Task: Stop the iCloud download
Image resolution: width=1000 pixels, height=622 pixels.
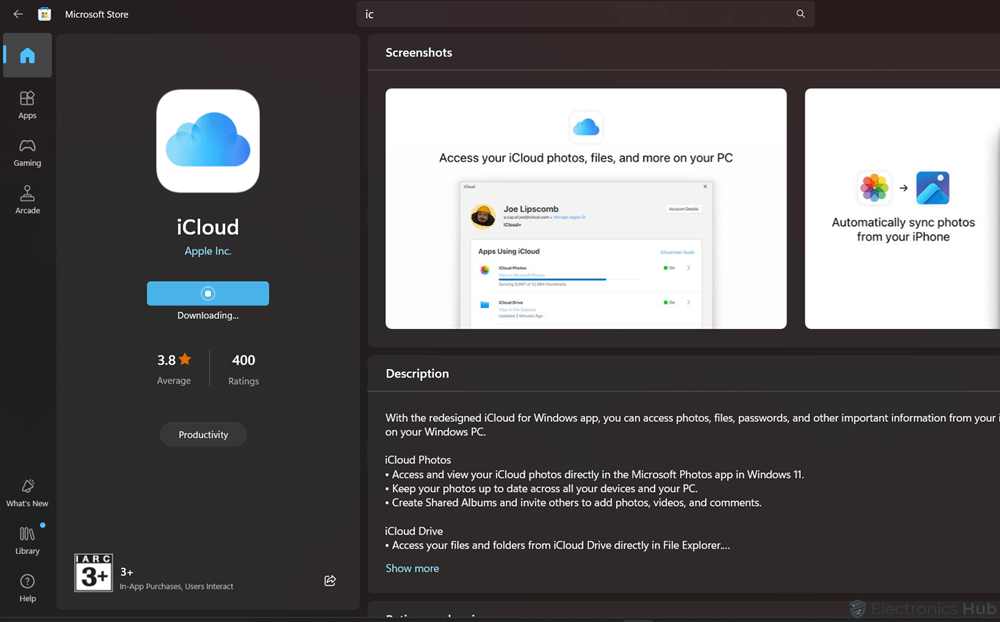Action: (208, 293)
